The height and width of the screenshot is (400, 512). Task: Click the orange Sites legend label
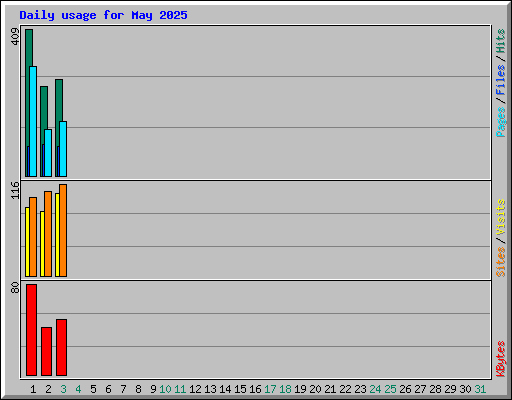500,262
